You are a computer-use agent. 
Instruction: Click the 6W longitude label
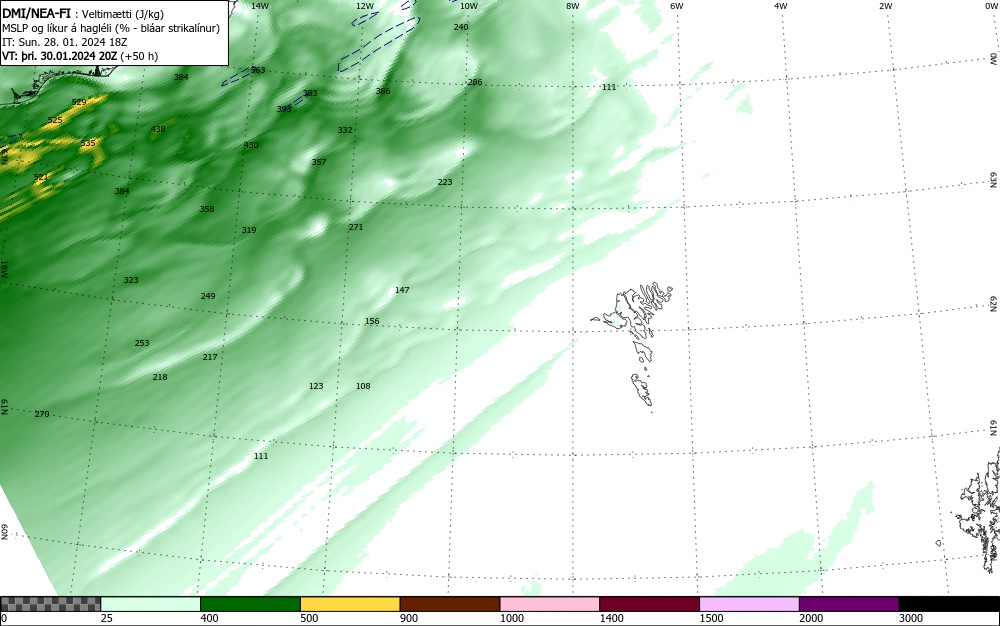[x=677, y=6]
